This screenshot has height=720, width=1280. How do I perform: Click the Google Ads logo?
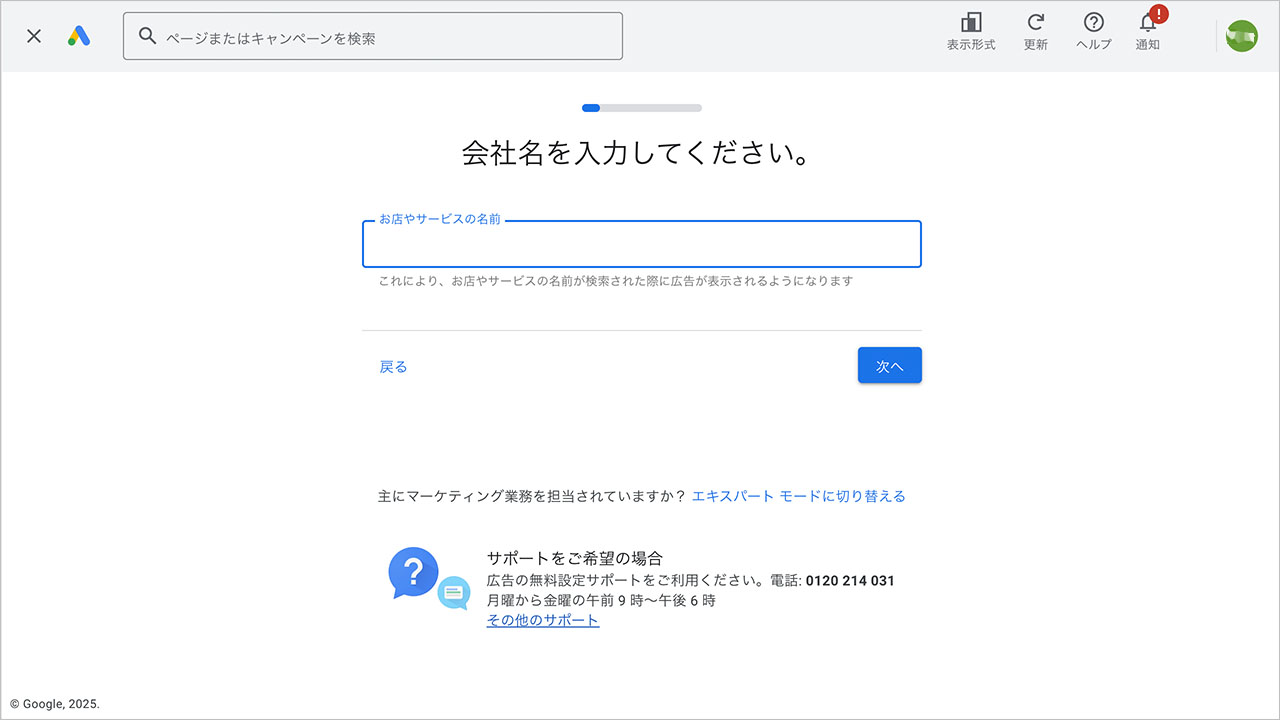pyautogui.click(x=79, y=35)
